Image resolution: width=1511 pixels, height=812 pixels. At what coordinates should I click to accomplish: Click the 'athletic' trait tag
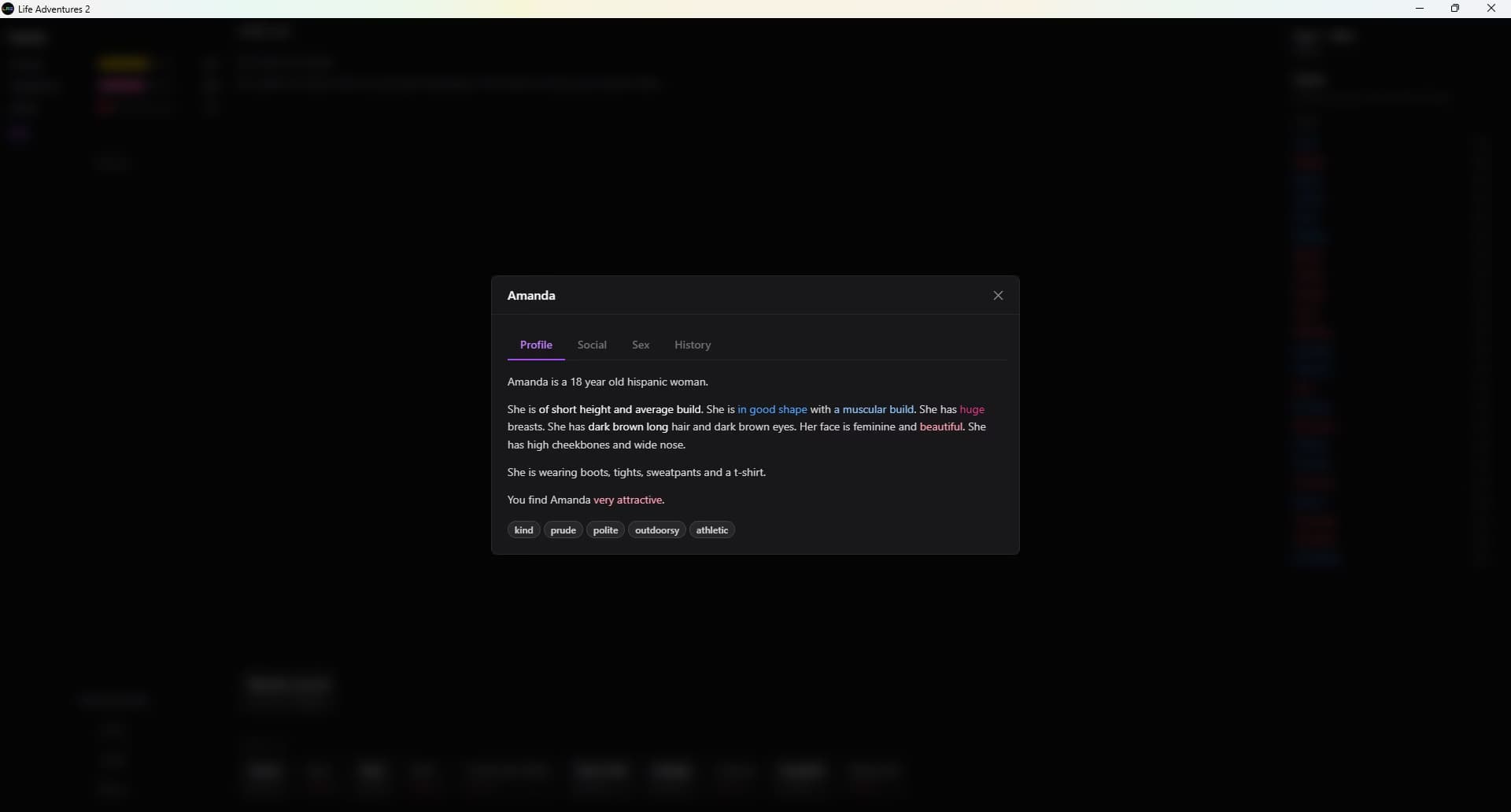point(712,530)
